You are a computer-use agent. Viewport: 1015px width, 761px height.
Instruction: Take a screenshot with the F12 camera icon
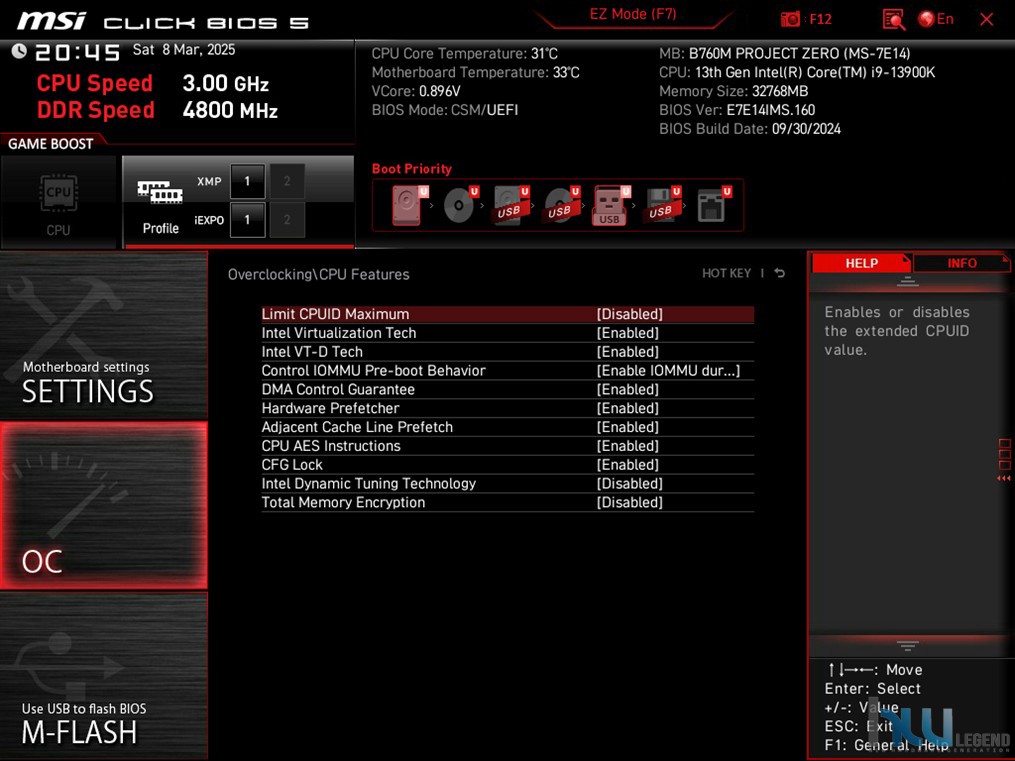pyautogui.click(x=790, y=19)
